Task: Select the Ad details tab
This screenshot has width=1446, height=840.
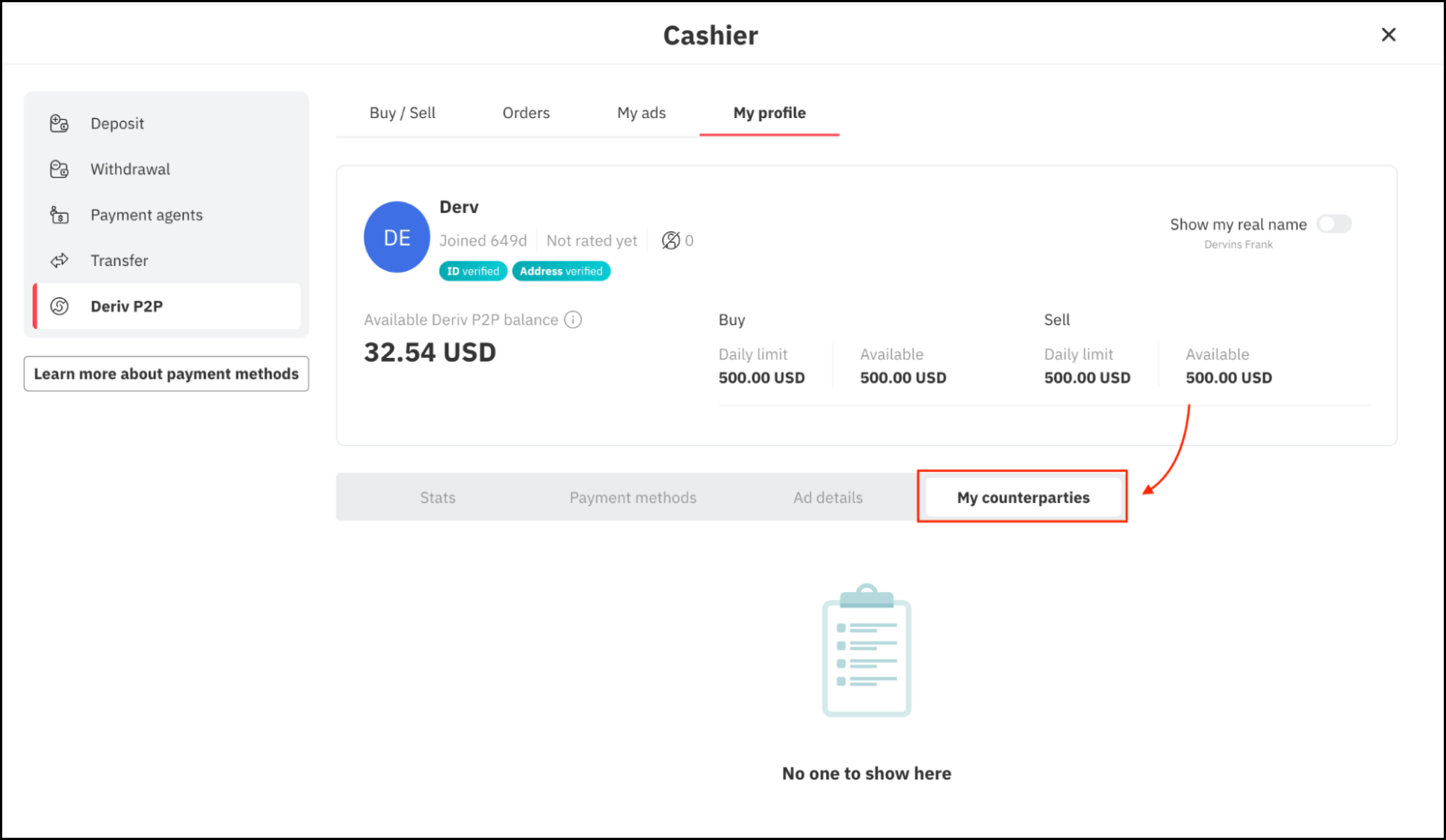Action: point(828,497)
